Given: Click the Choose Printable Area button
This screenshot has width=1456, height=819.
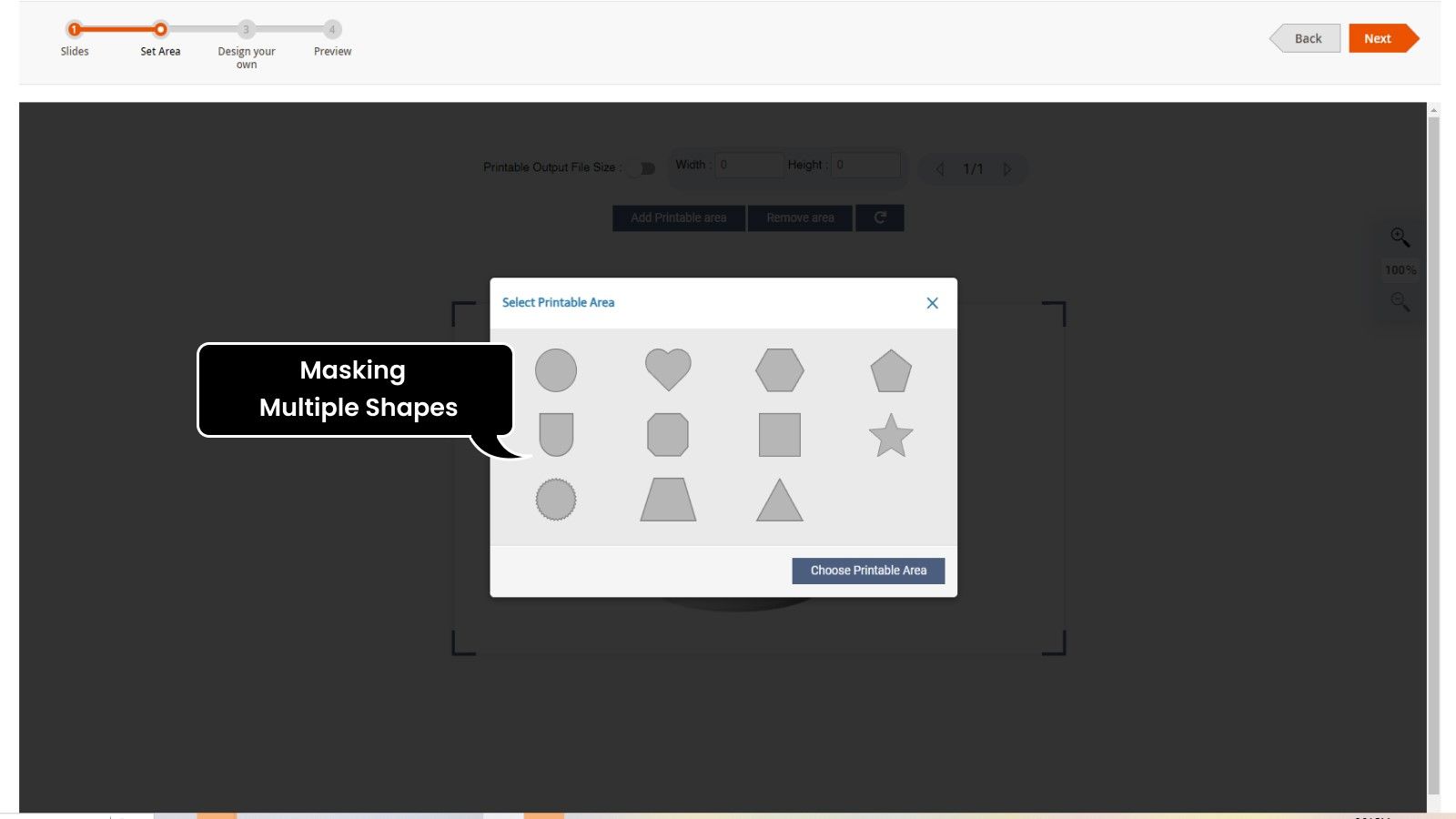Looking at the screenshot, I should [x=868, y=571].
